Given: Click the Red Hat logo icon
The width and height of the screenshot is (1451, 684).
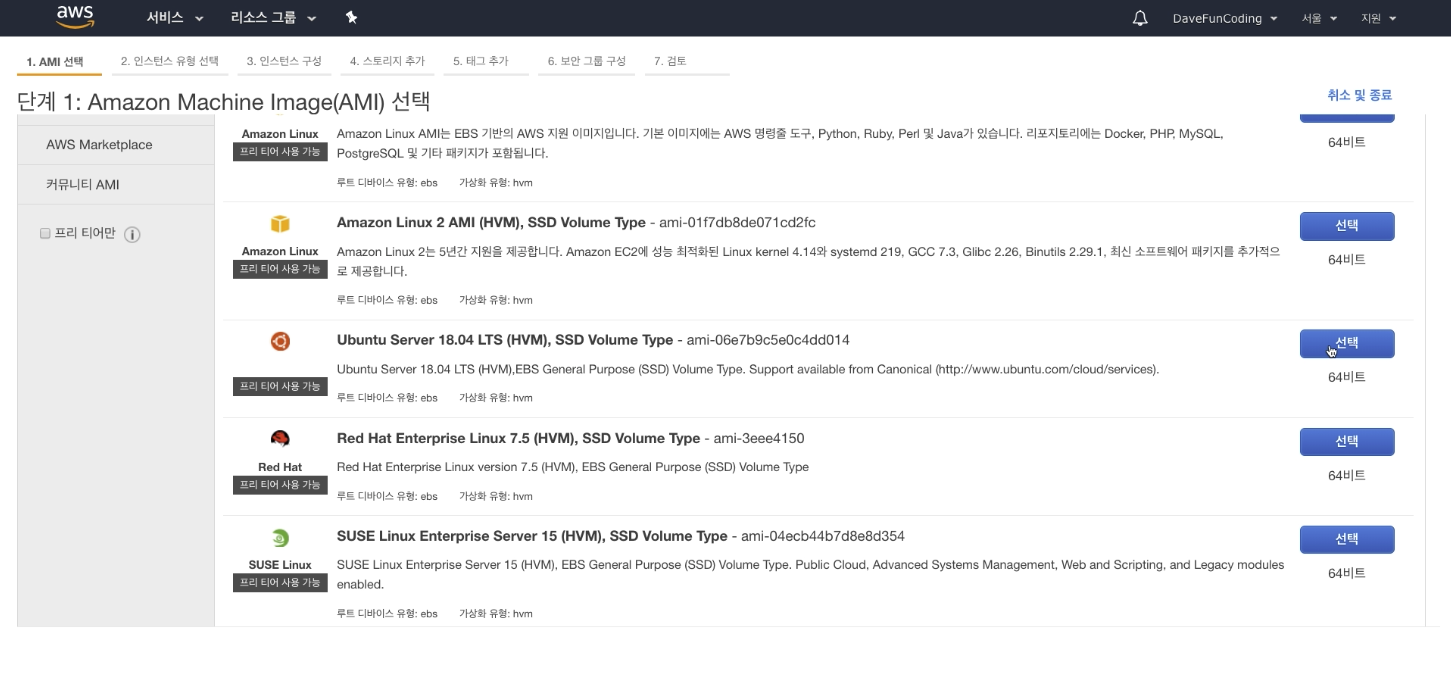Looking at the screenshot, I should pyautogui.click(x=280, y=438).
